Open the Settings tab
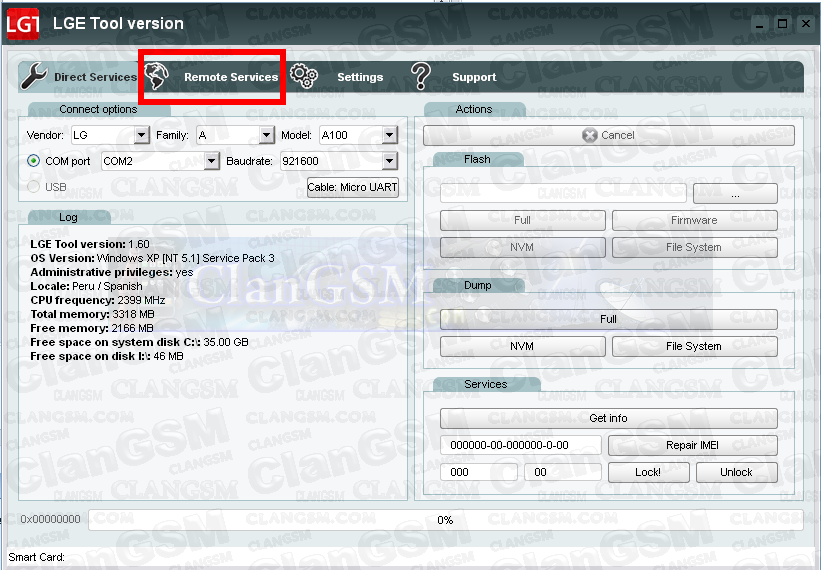 pyautogui.click(x=337, y=77)
